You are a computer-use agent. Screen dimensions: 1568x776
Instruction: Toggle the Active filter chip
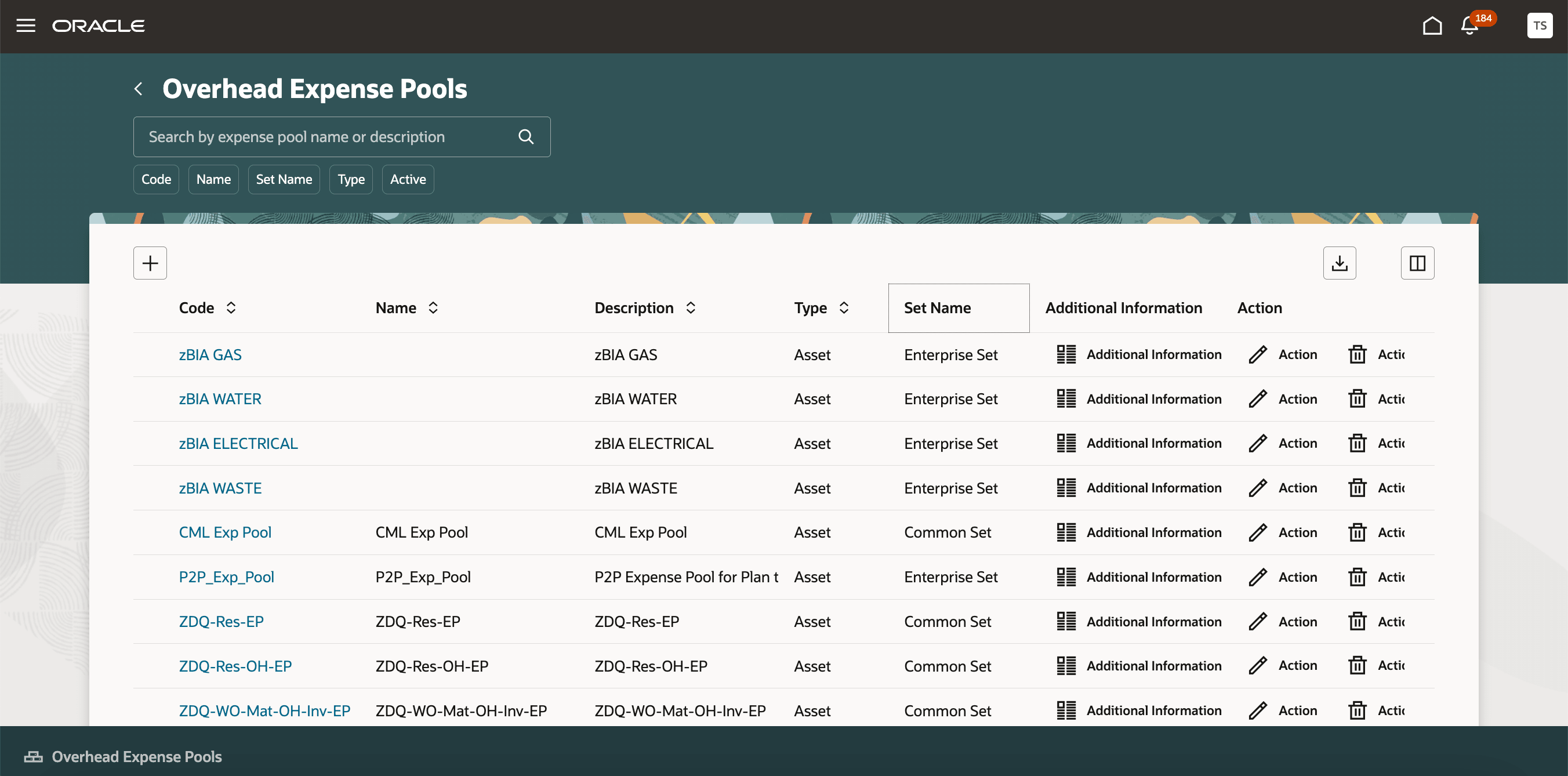click(x=407, y=179)
